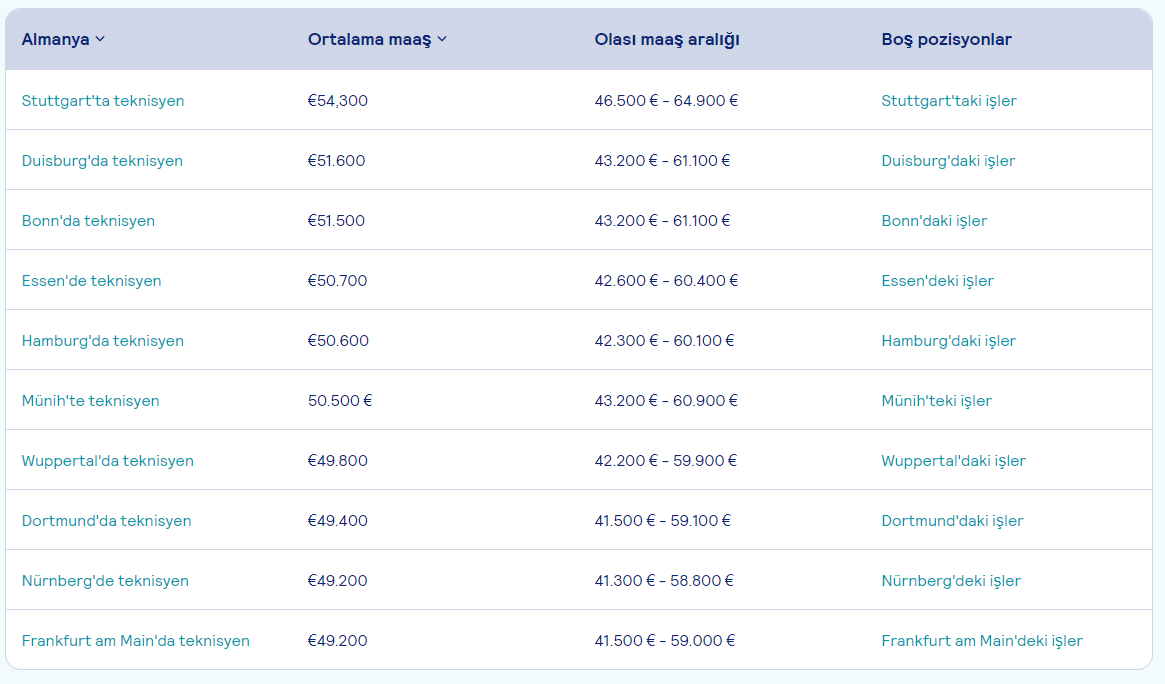Select the 46.500 € – 64.900 € range
1165x684 pixels.
click(x=666, y=100)
